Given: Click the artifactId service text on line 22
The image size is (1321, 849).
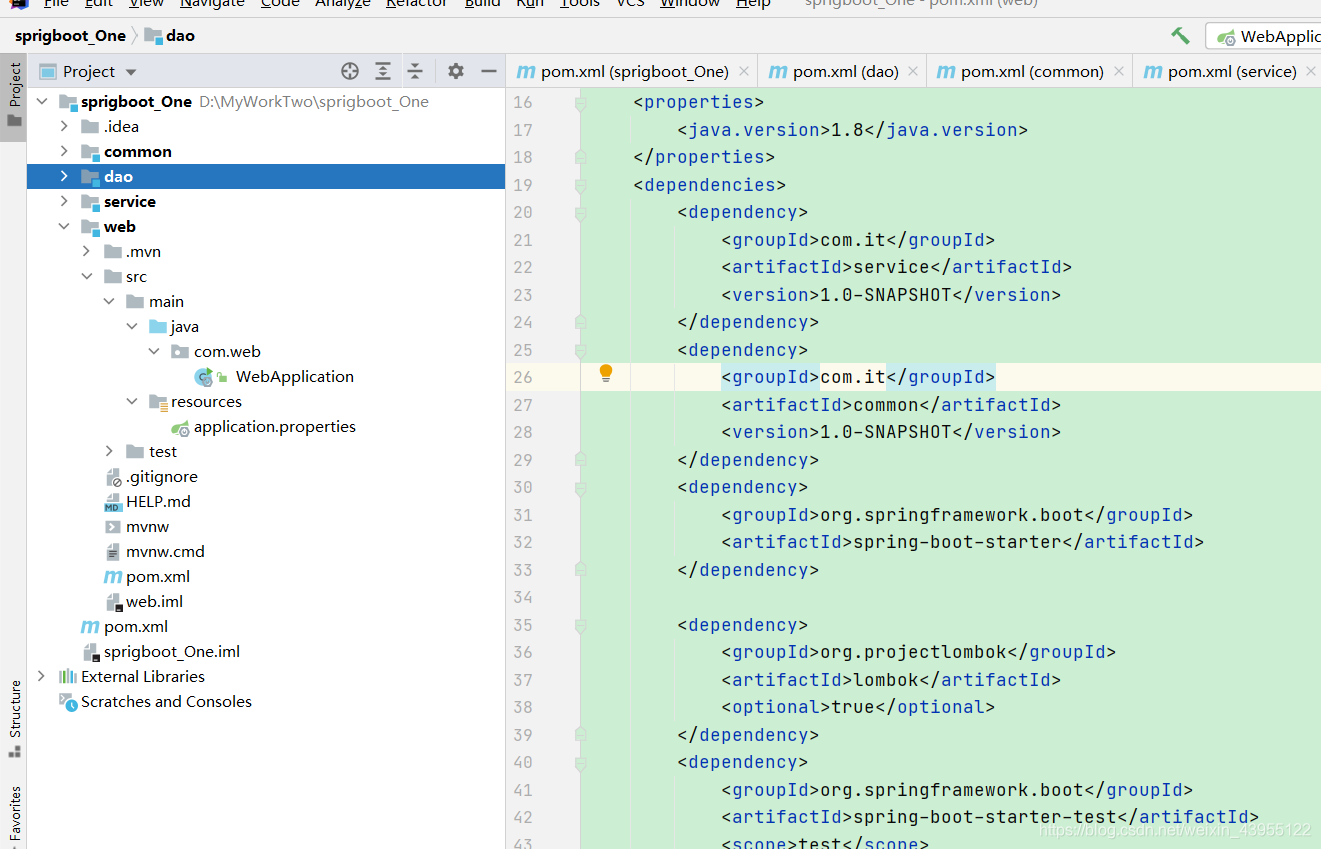Looking at the screenshot, I should click(x=891, y=267).
